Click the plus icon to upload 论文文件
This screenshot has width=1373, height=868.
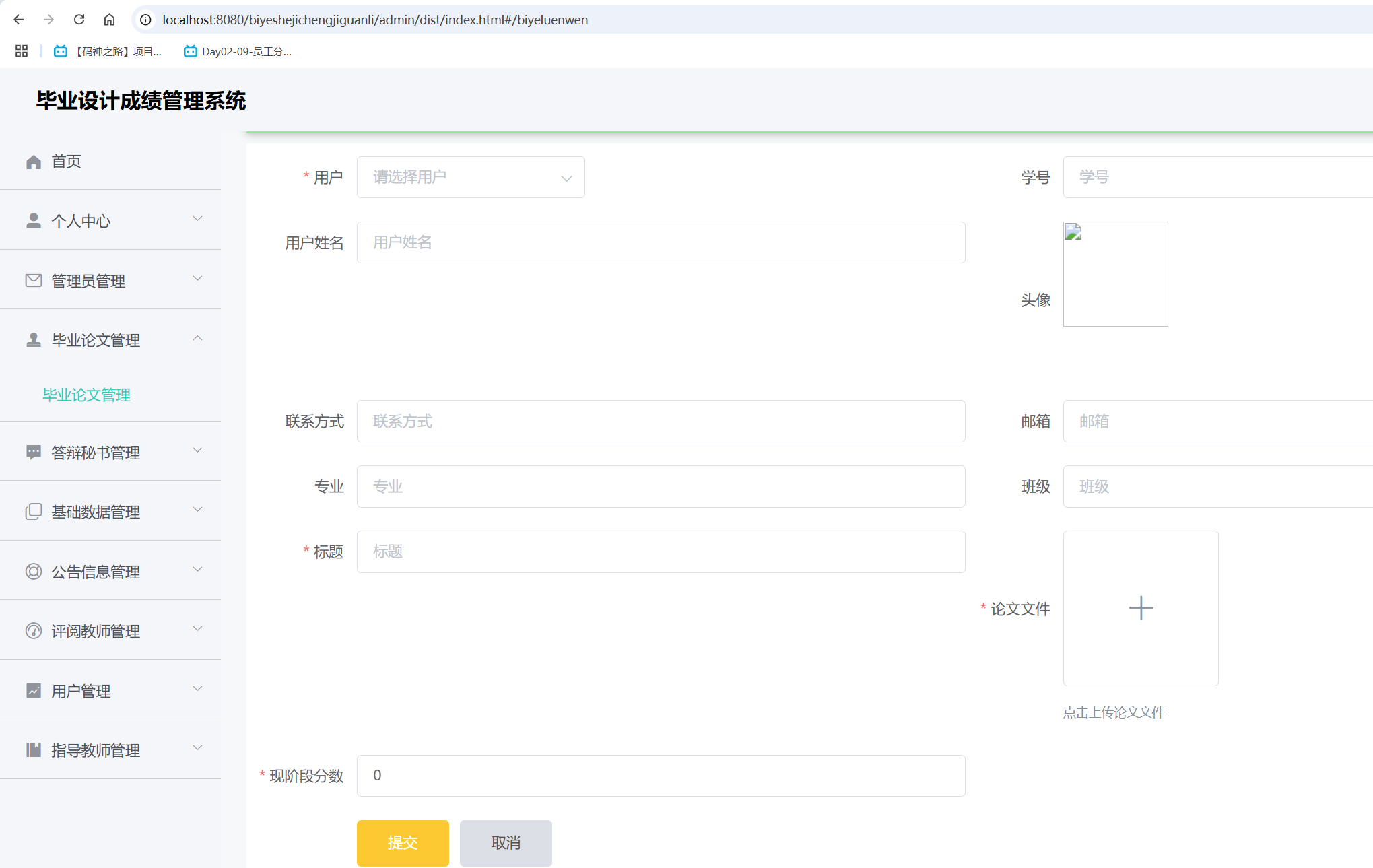coord(1141,608)
